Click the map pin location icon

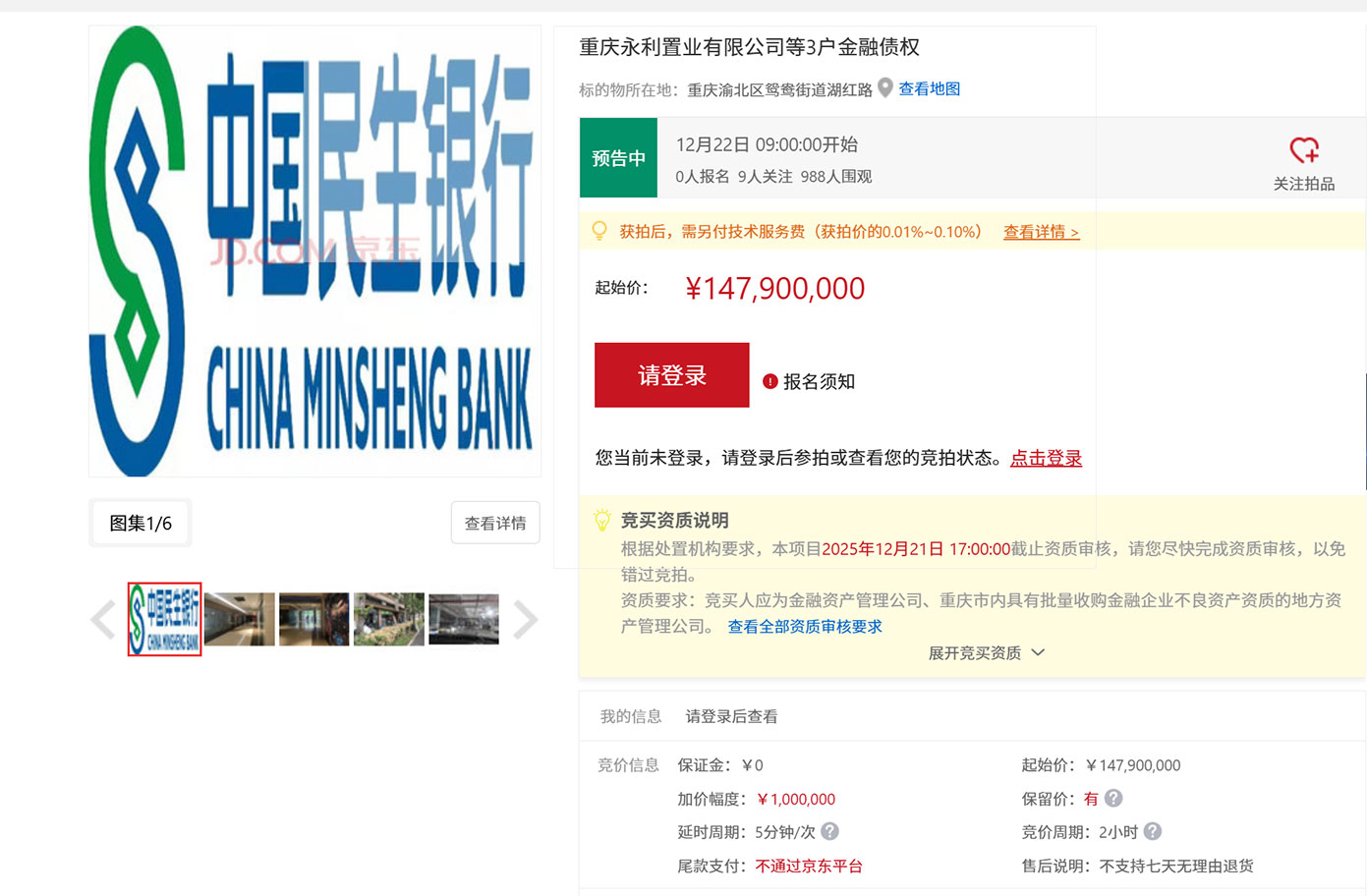point(885,88)
